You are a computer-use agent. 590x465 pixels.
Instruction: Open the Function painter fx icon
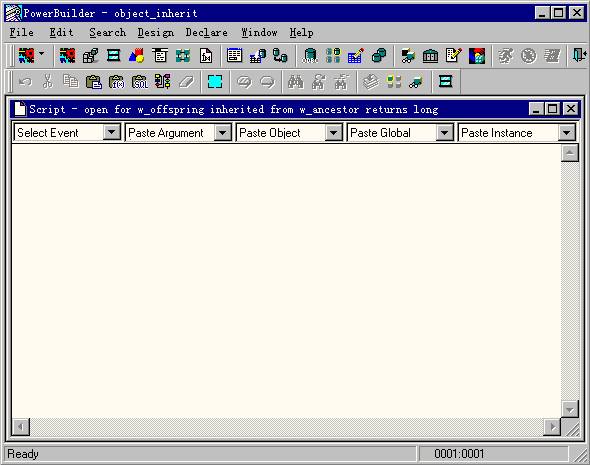click(206, 56)
